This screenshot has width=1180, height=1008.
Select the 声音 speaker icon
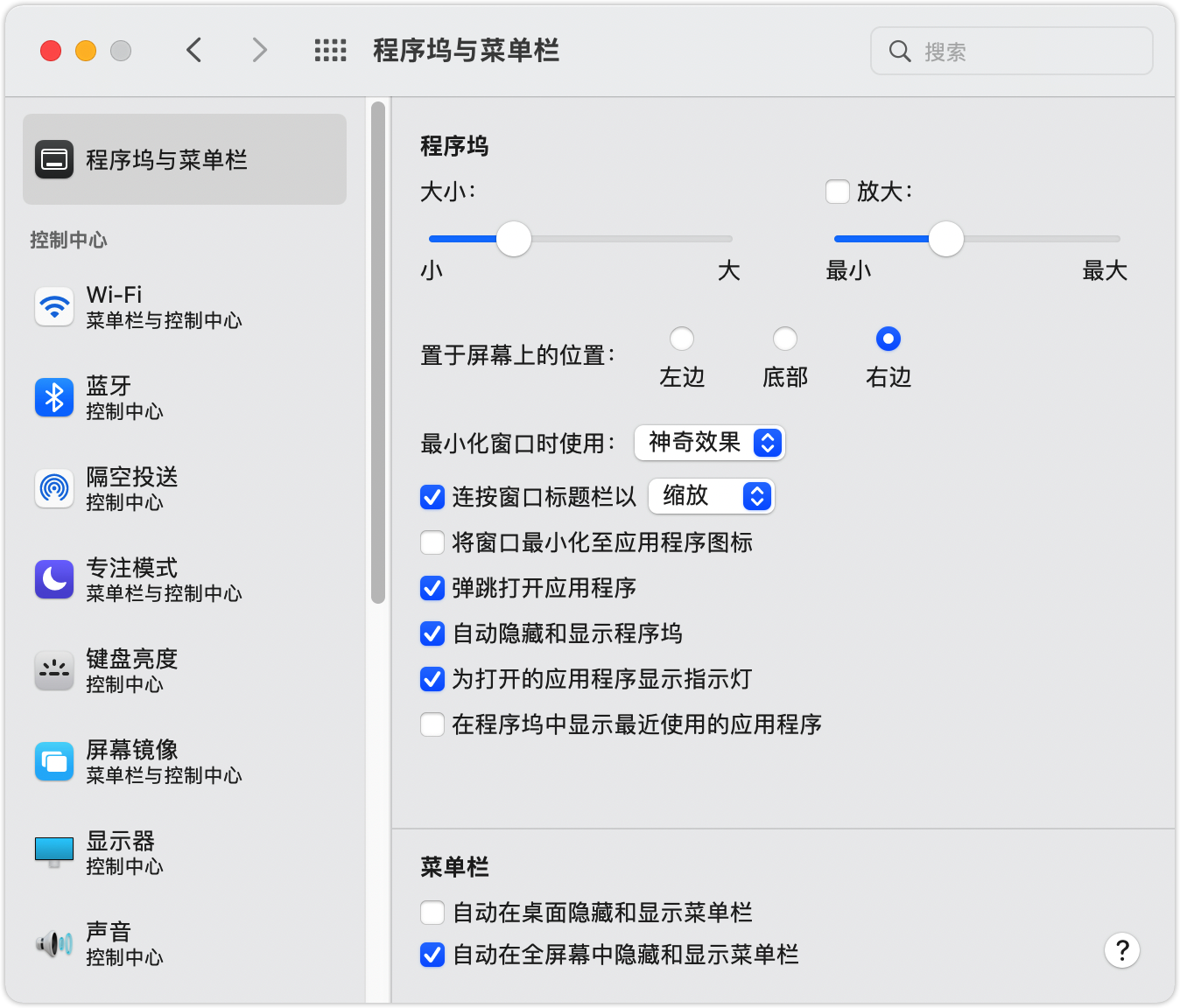[x=54, y=943]
